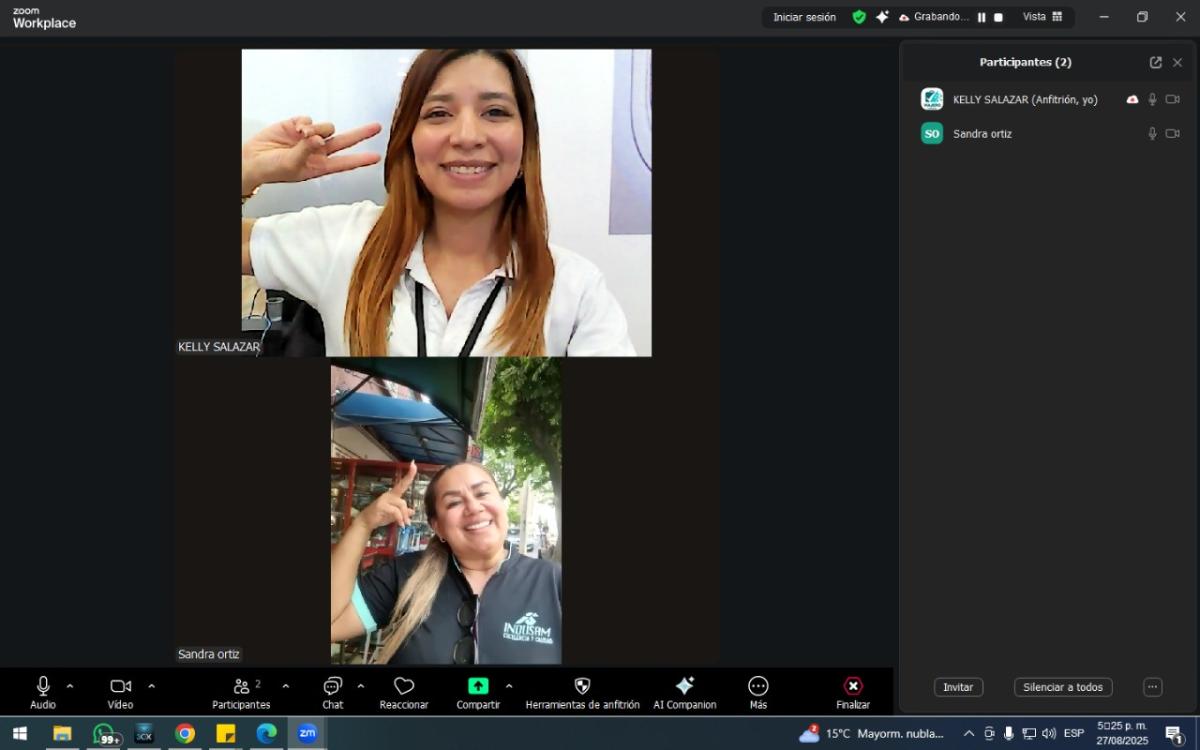
Task: Open the Chat icon in toolbar
Action: (x=332, y=687)
